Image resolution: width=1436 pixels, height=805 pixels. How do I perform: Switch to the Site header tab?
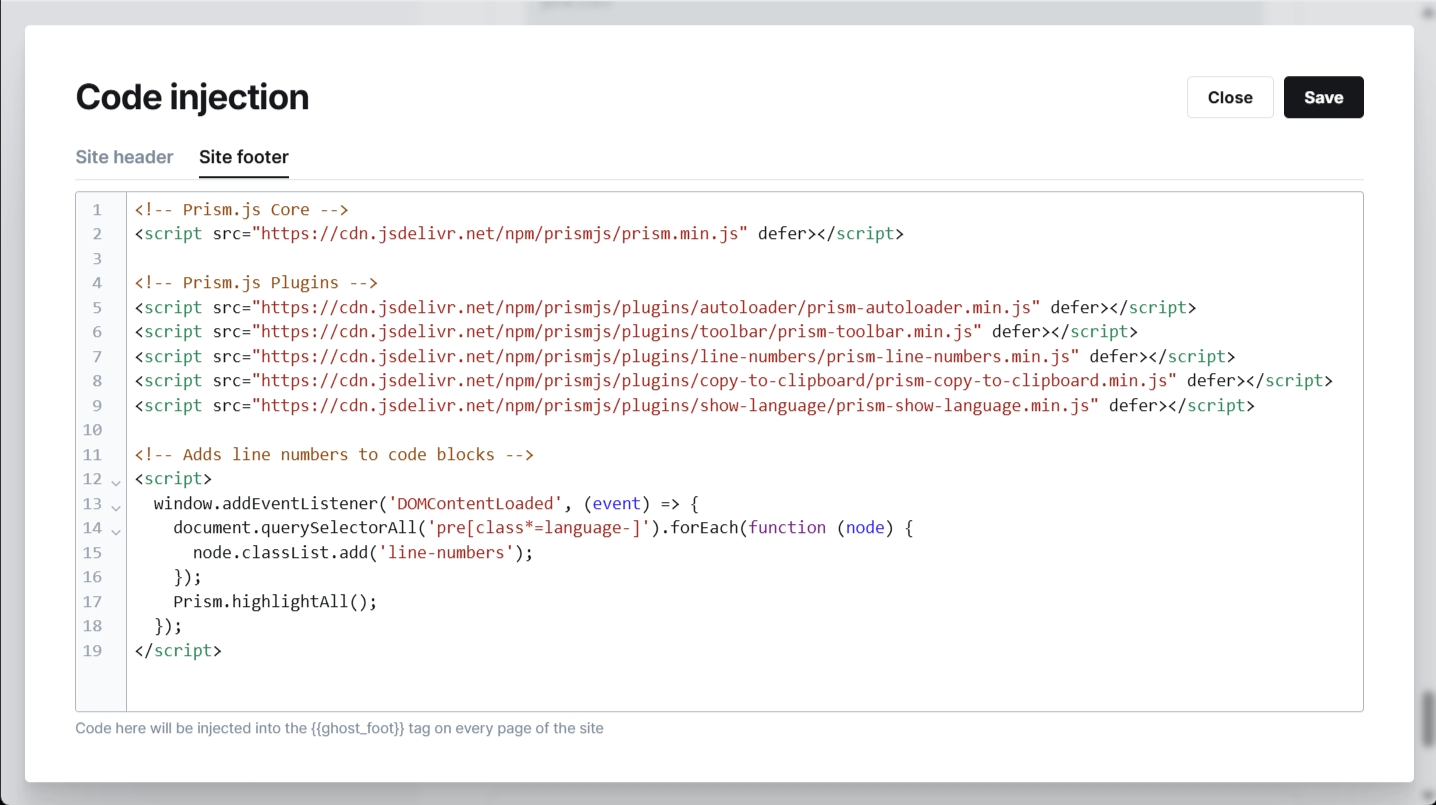124,157
